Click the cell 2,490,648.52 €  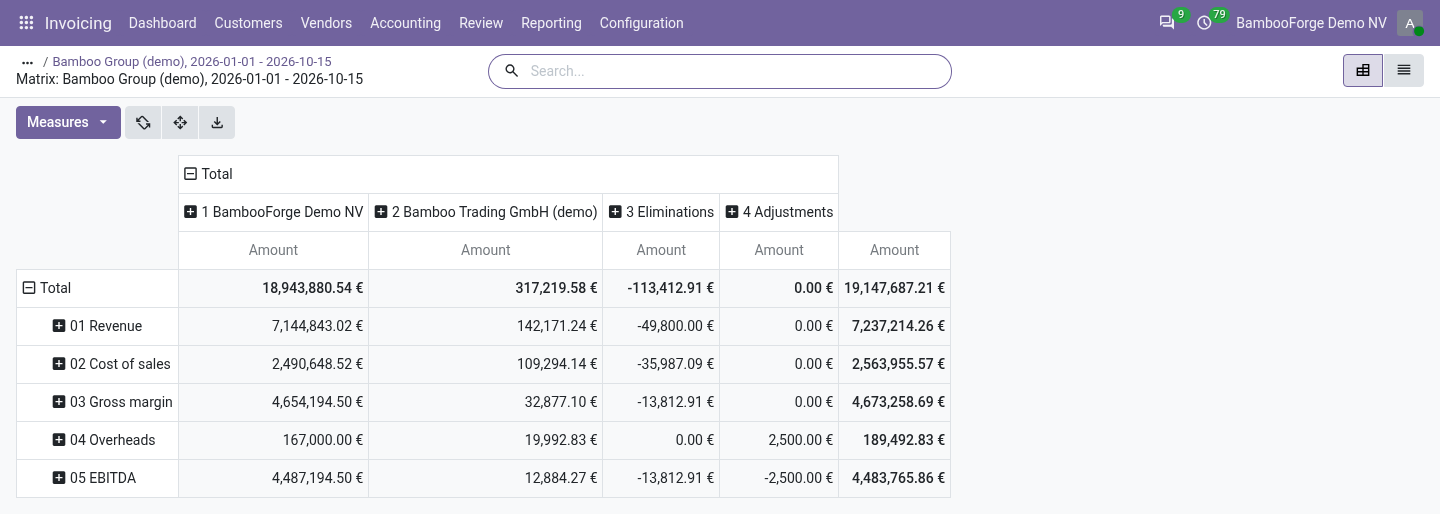click(x=273, y=364)
